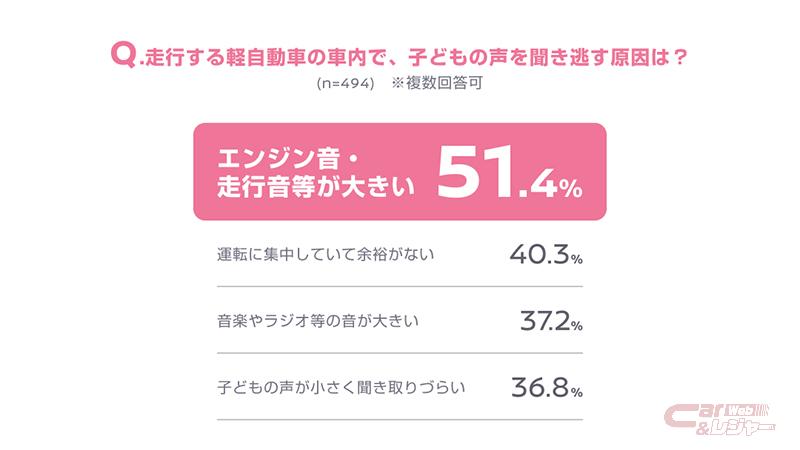The width and height of the screenshot is (800, 450).
Task: Click the "Web" badge in the logo
Action: tap(740, 410)
